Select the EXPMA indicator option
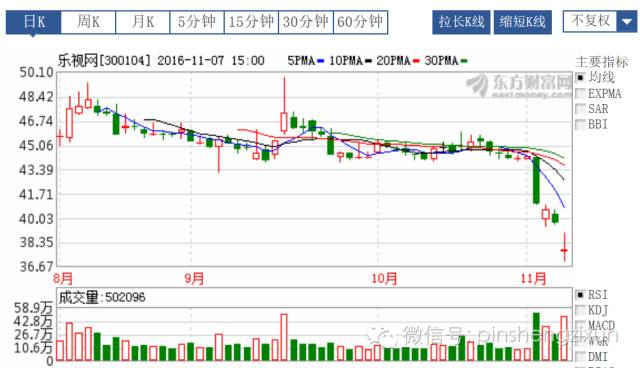 click(580, 93)
